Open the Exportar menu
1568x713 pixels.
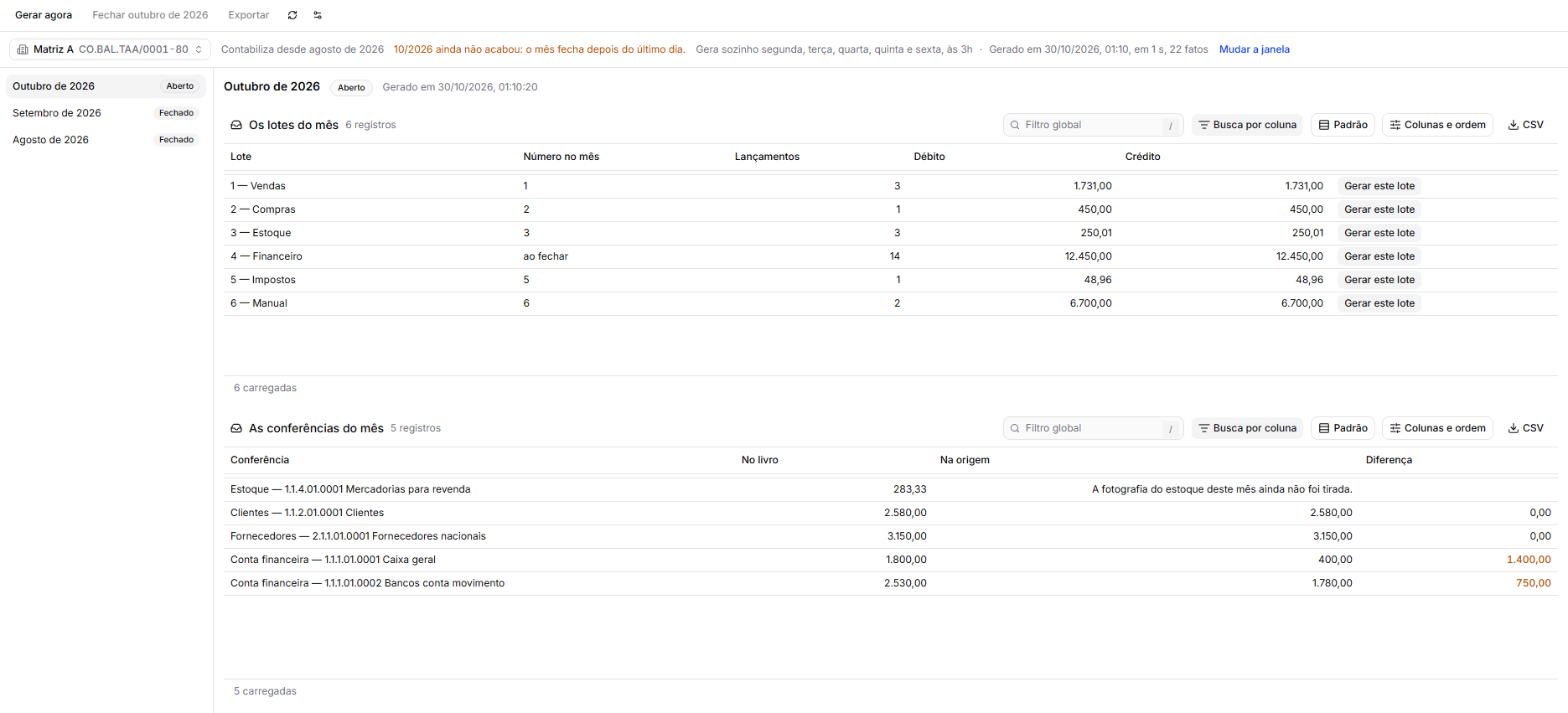[249, 16]
